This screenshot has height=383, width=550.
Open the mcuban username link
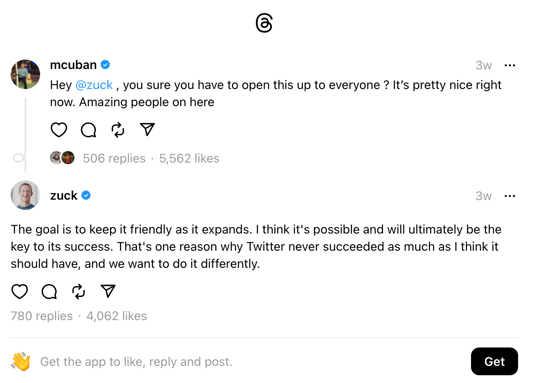point(73,65)
